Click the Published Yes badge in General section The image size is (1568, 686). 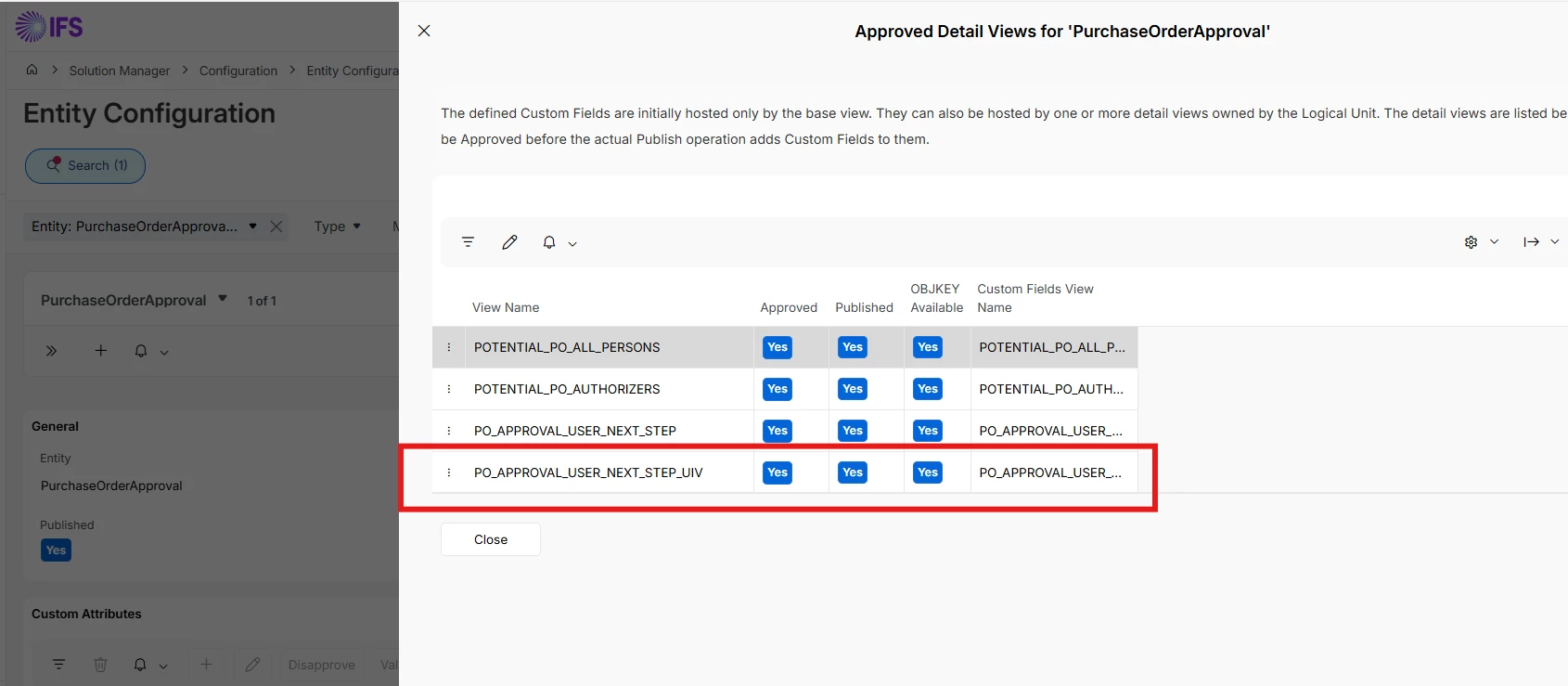[56, 550]
